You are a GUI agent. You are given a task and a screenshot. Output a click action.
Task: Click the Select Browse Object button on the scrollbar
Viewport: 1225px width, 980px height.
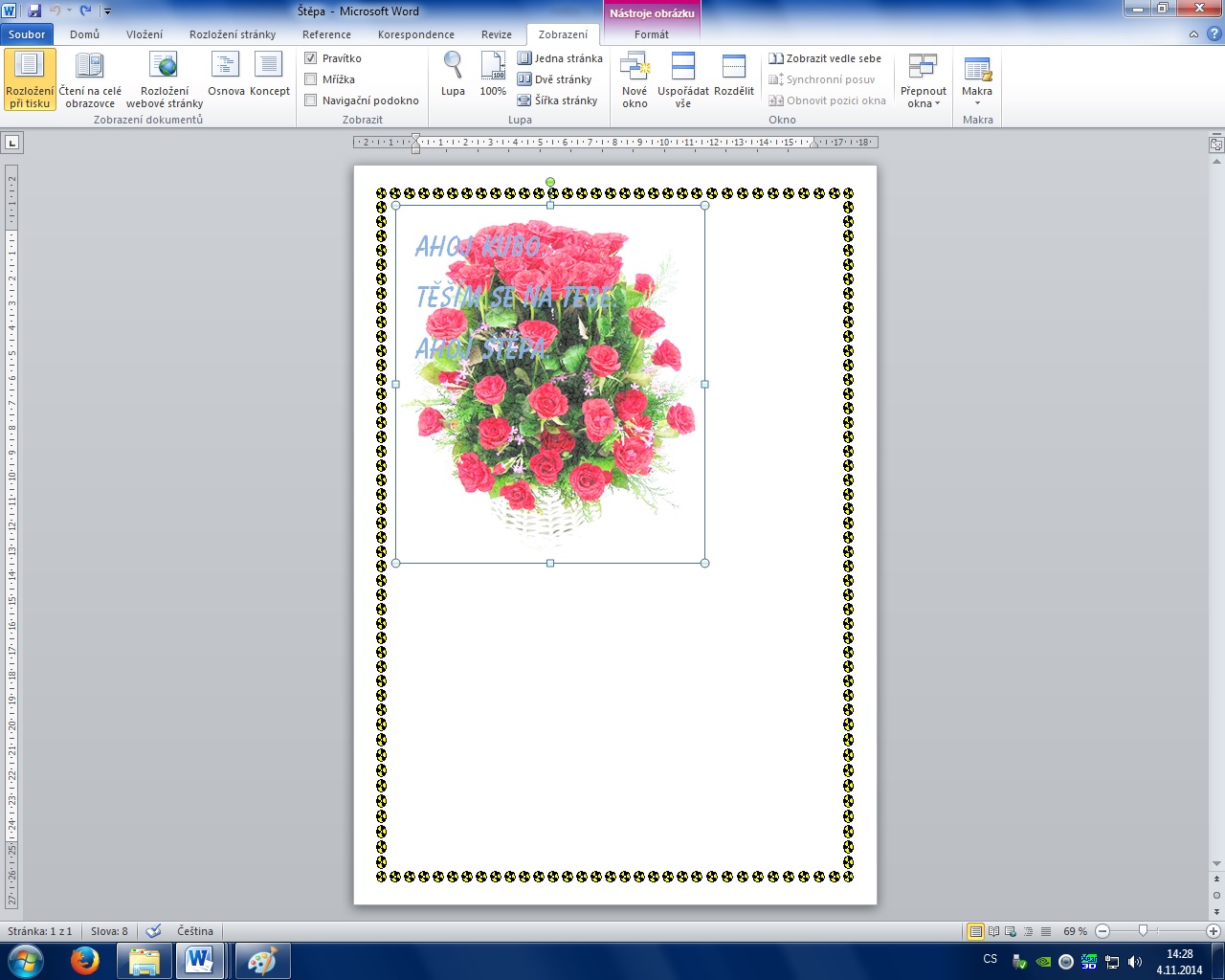[x=1216, y=896]
